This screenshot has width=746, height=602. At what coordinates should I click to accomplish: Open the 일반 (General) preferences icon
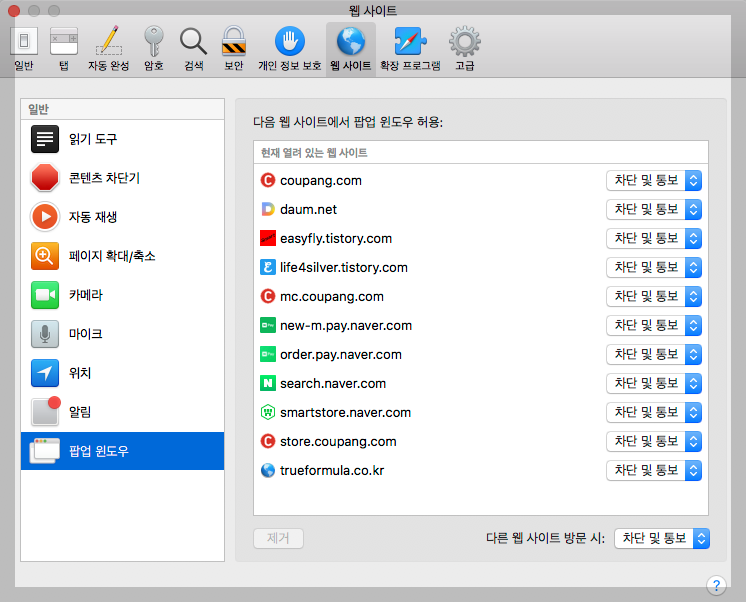24,41
